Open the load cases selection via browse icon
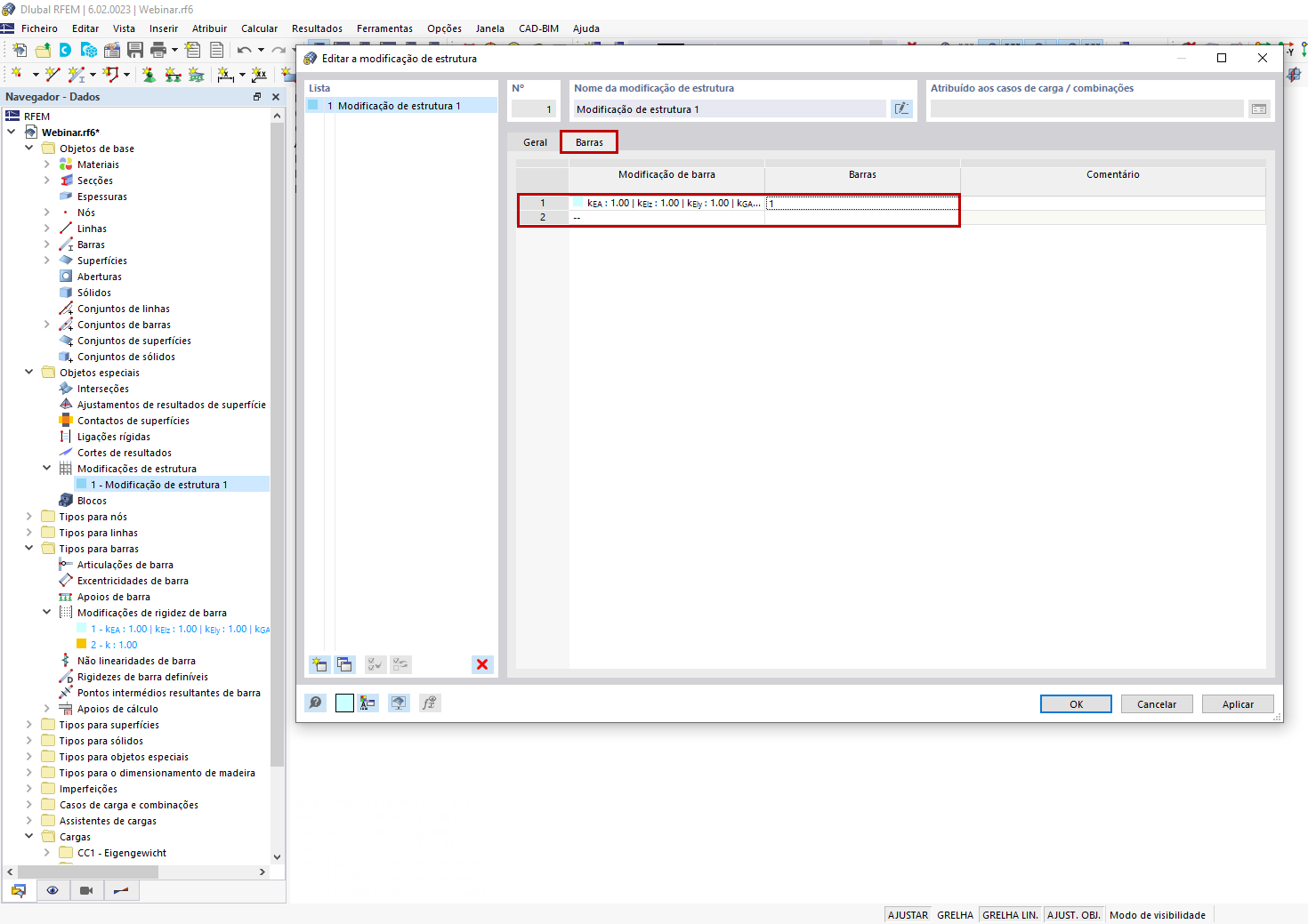The height and width of the screenshot is (924, 1308). pyautogui.click(x=1259, y=108)
